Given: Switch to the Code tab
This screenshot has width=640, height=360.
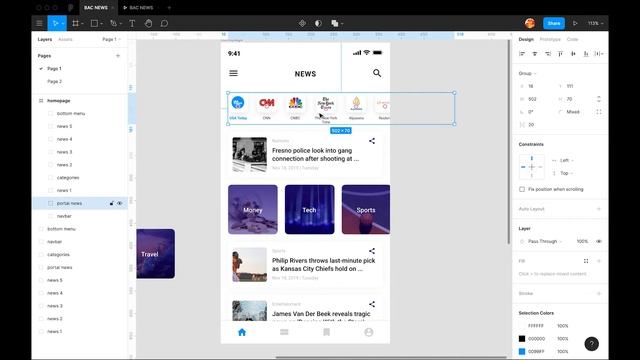Looking at the screenshot, I should pyautogui.click(x=572, y=39).
